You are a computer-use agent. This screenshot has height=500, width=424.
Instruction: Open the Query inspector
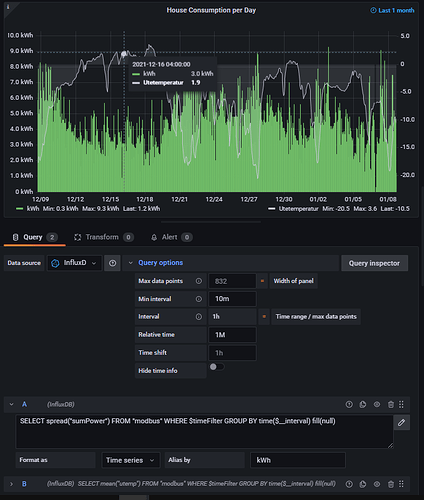coord(374,263)
